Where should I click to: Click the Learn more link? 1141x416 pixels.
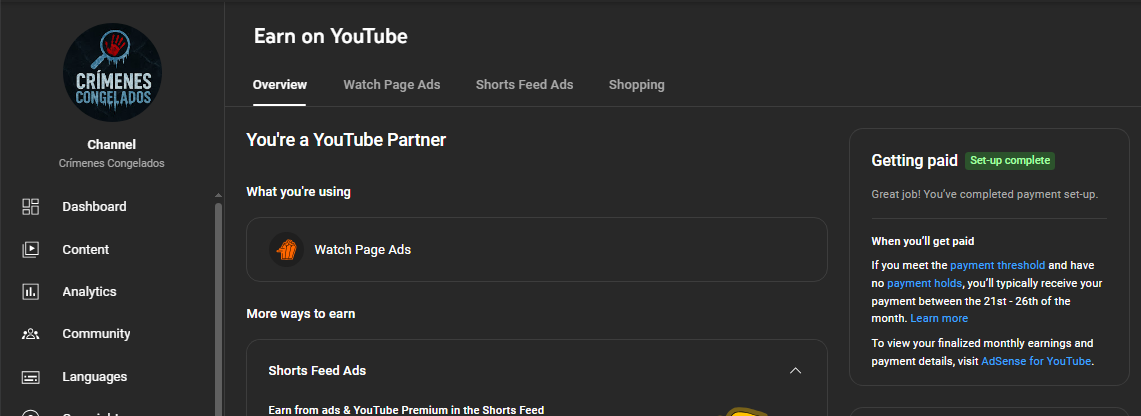click(x=939, y=319)
